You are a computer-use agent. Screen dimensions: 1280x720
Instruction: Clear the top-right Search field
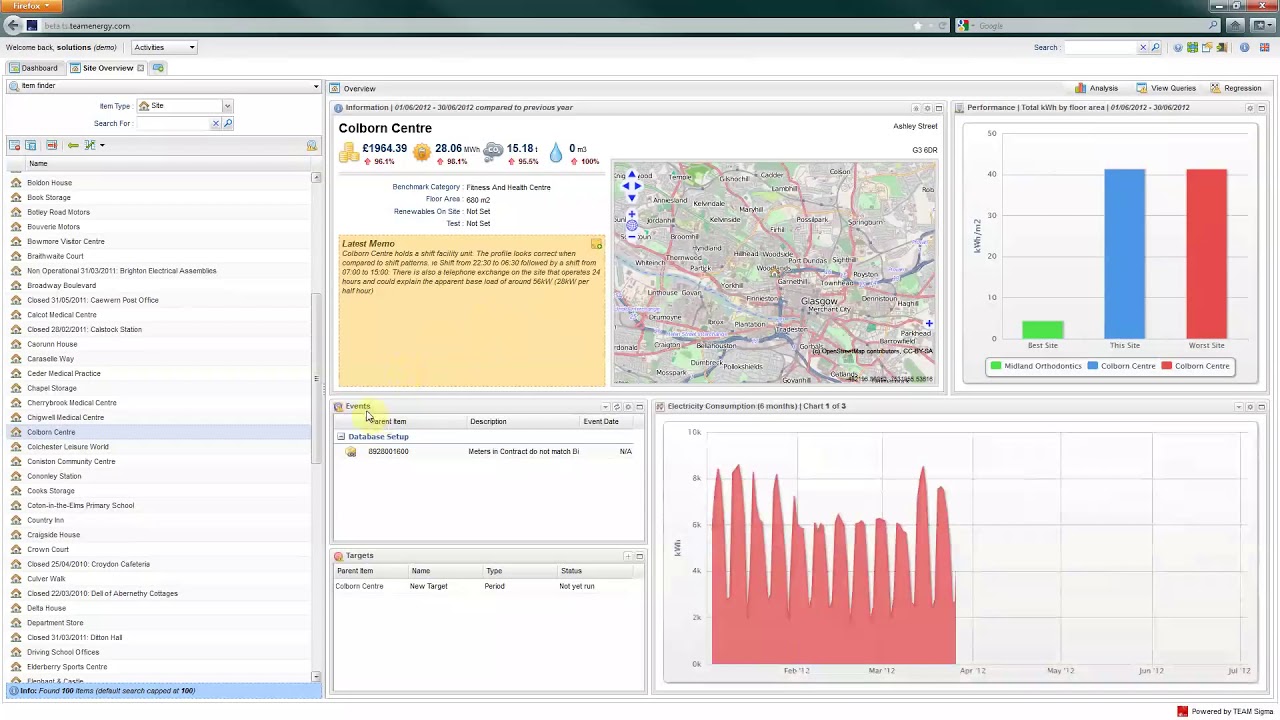1143,47
